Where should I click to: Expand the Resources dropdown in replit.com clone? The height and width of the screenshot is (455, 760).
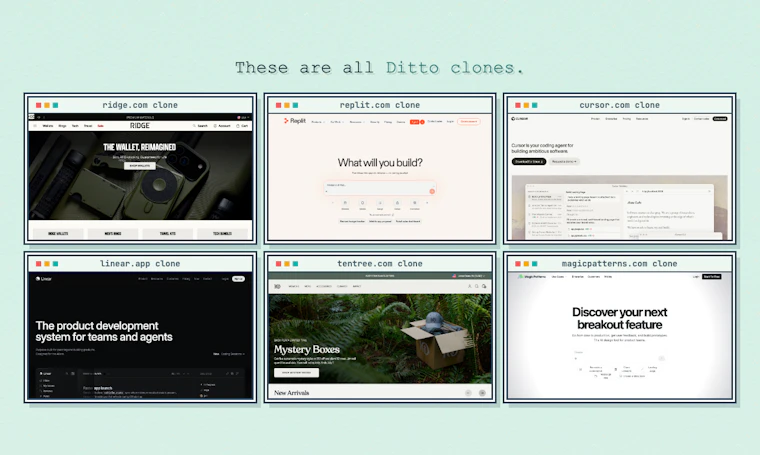[x=357, y=122]
